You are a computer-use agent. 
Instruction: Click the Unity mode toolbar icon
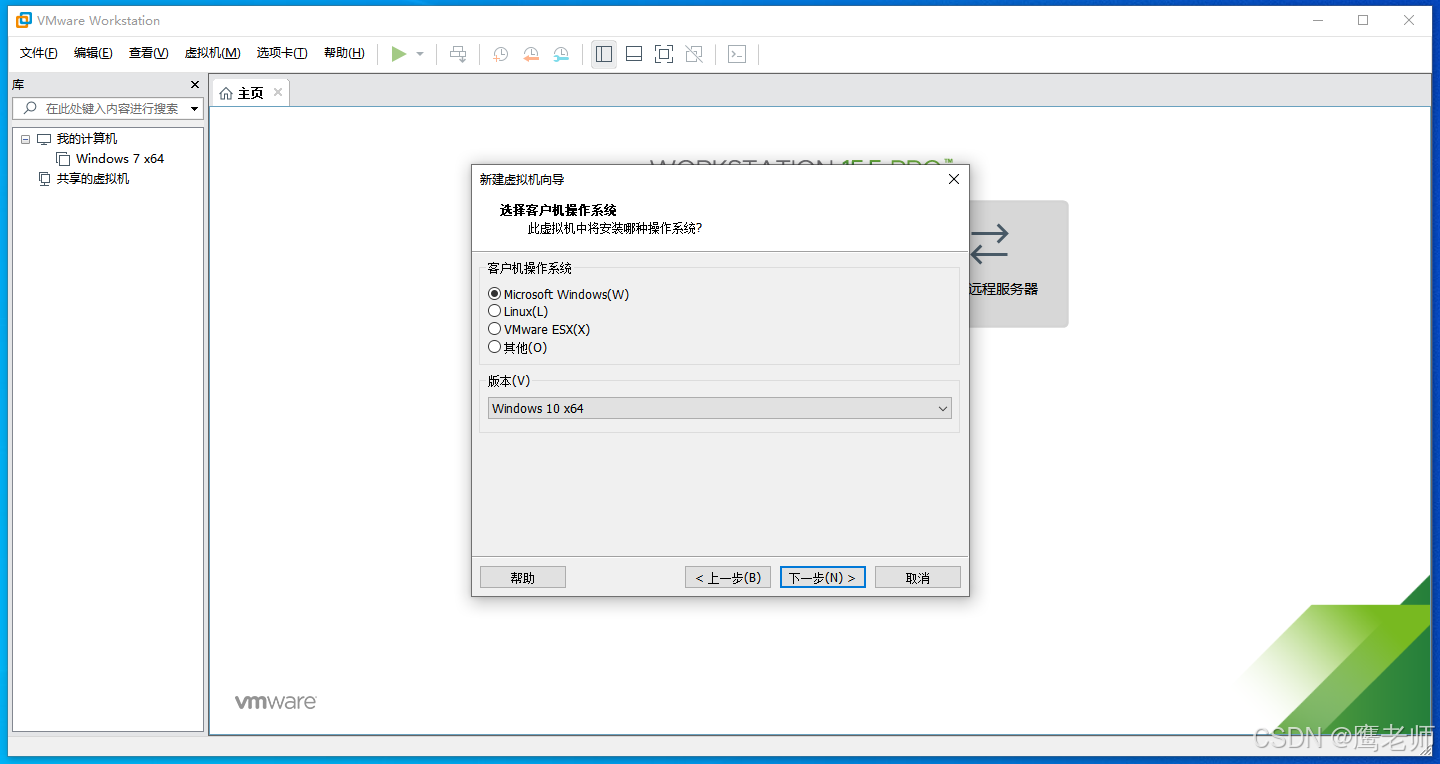(x=694, y=54)
